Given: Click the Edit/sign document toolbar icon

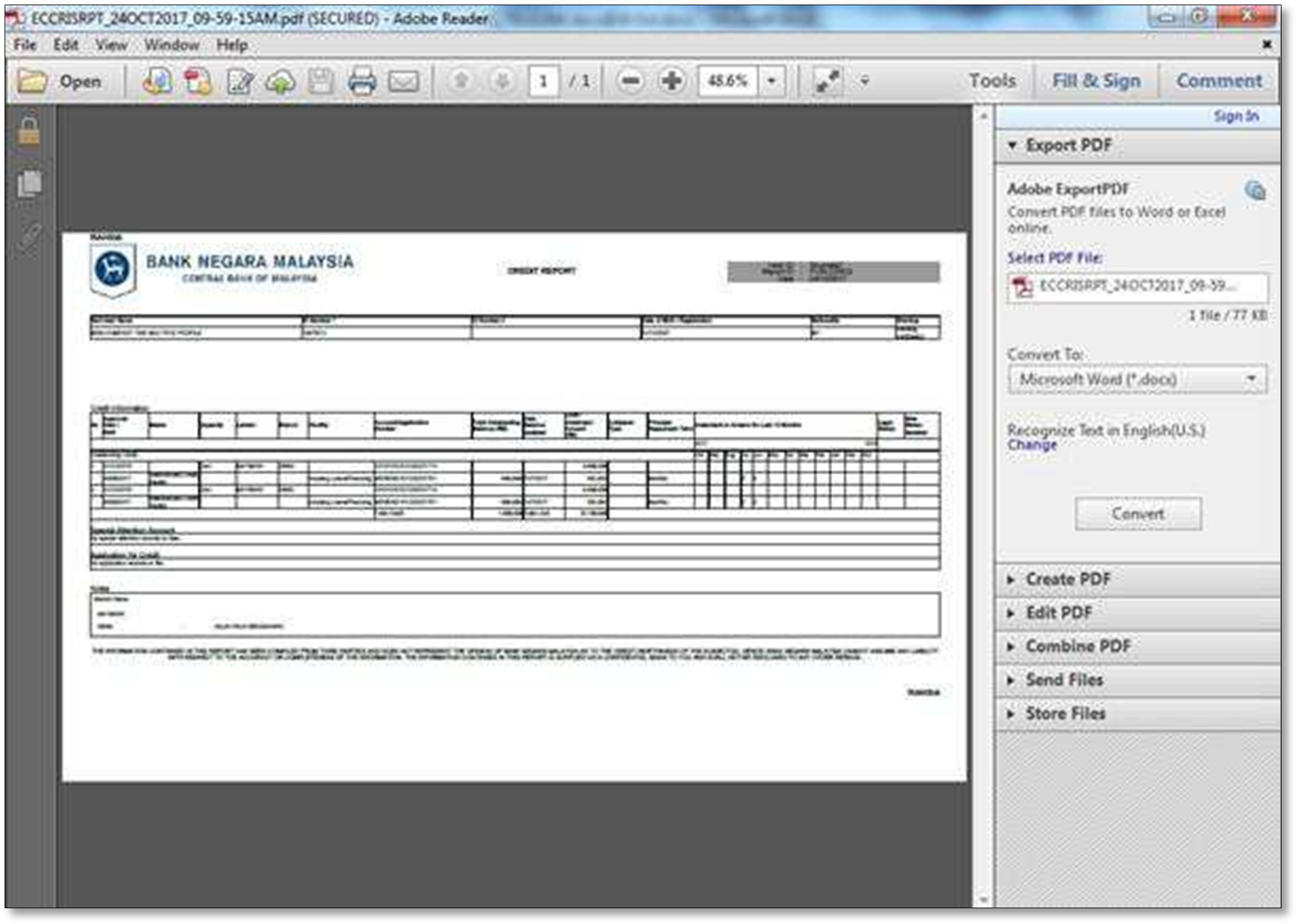Looking at the screenshot, I should click(239, 81).
